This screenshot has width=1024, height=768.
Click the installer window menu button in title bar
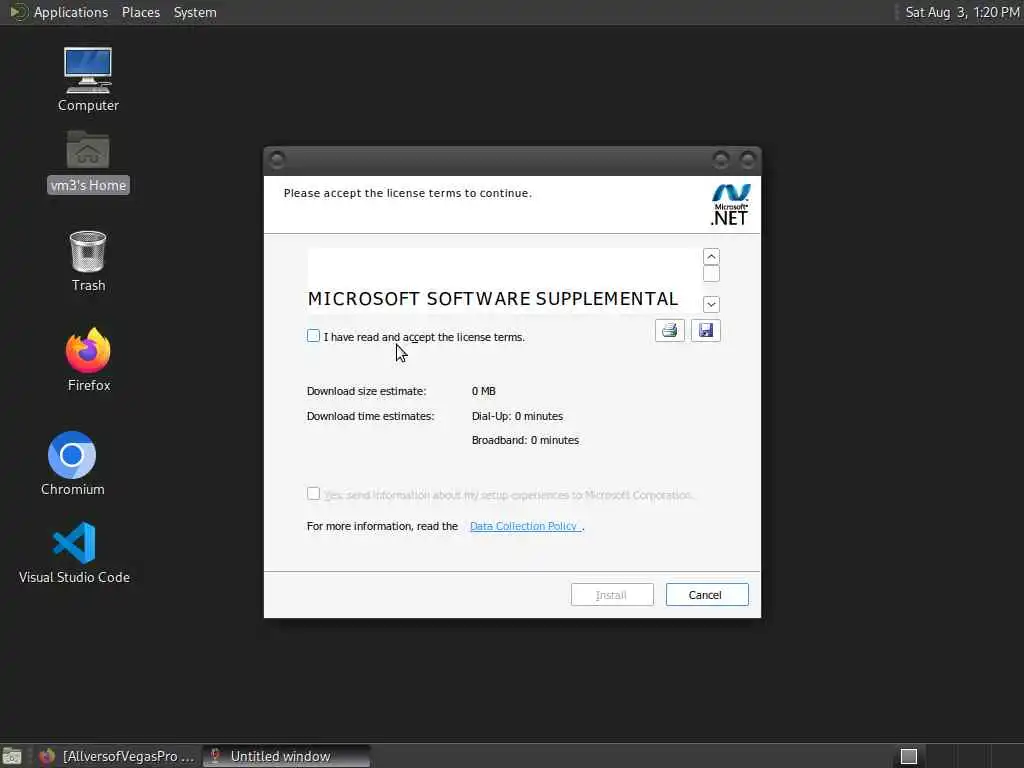277,159
